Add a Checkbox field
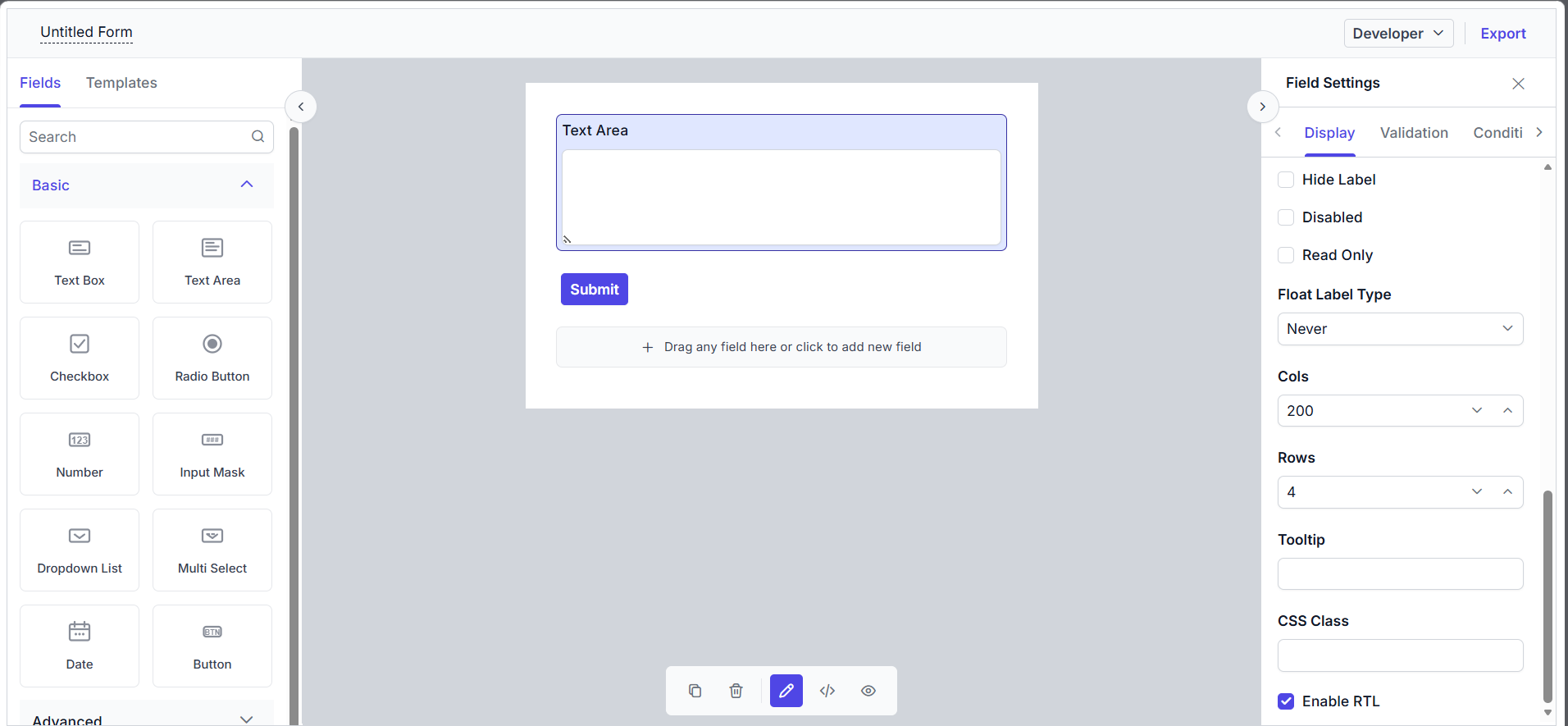1568x726 pixels. 80,358
